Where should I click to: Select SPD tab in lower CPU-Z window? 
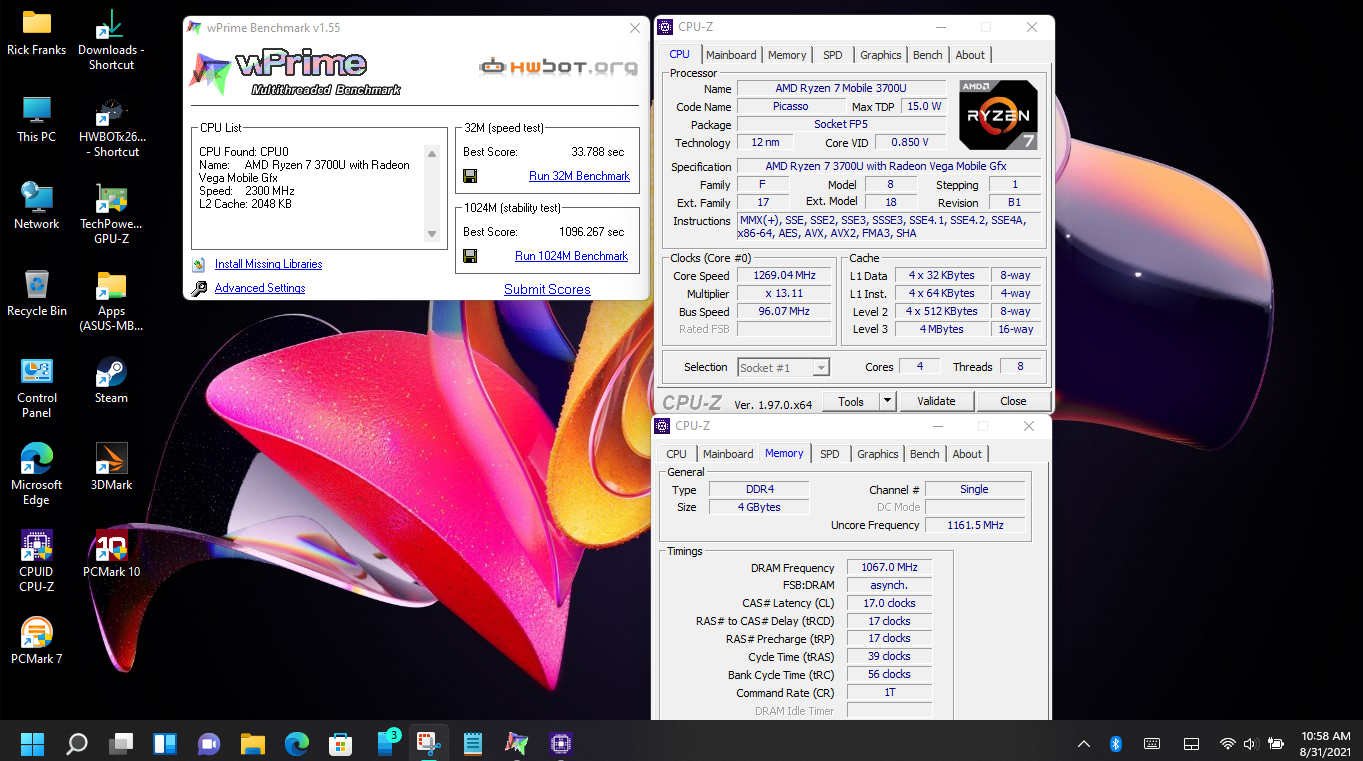830,454
